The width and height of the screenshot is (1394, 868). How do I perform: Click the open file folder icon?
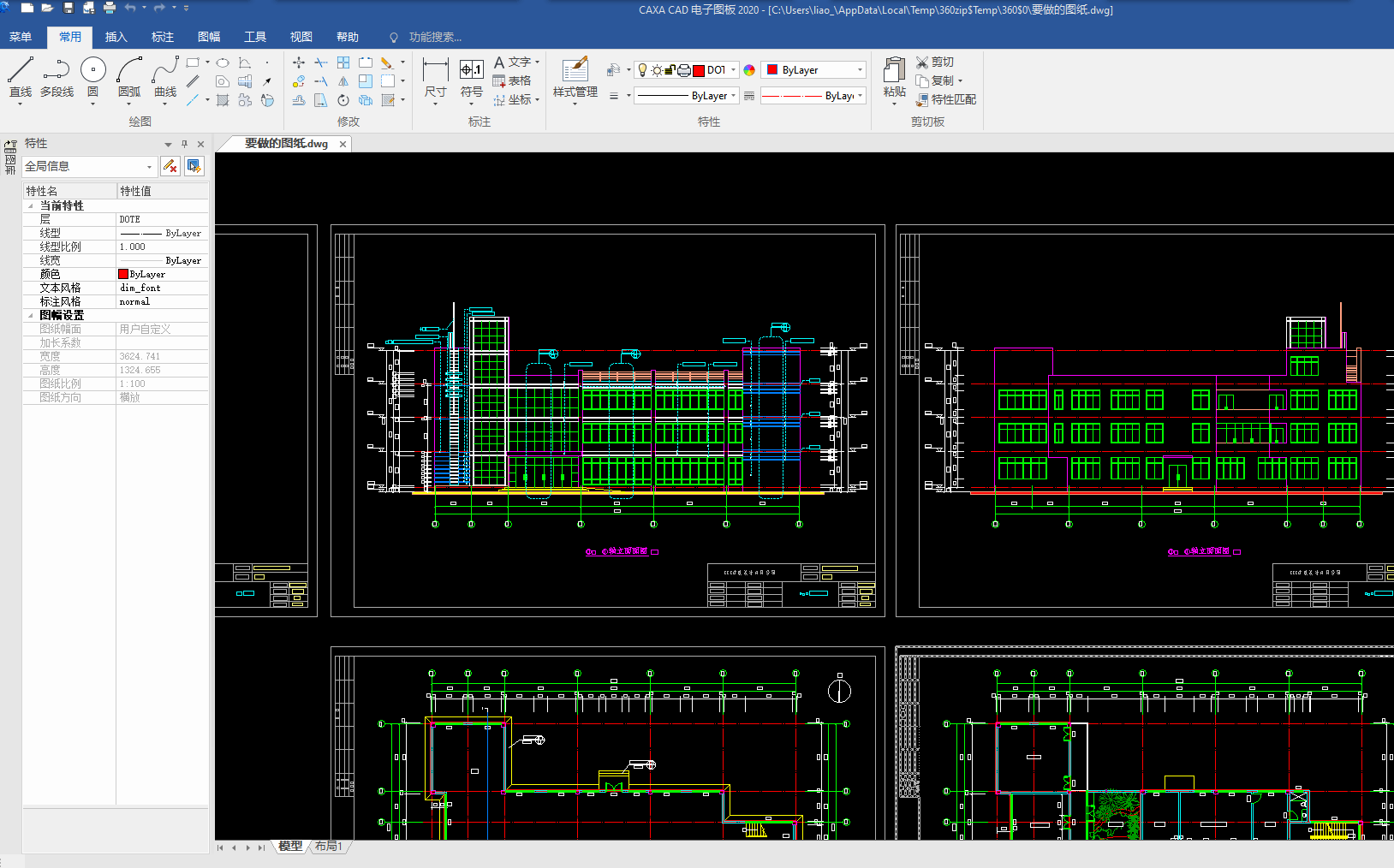pyautogui.click(x=47, y=8)
